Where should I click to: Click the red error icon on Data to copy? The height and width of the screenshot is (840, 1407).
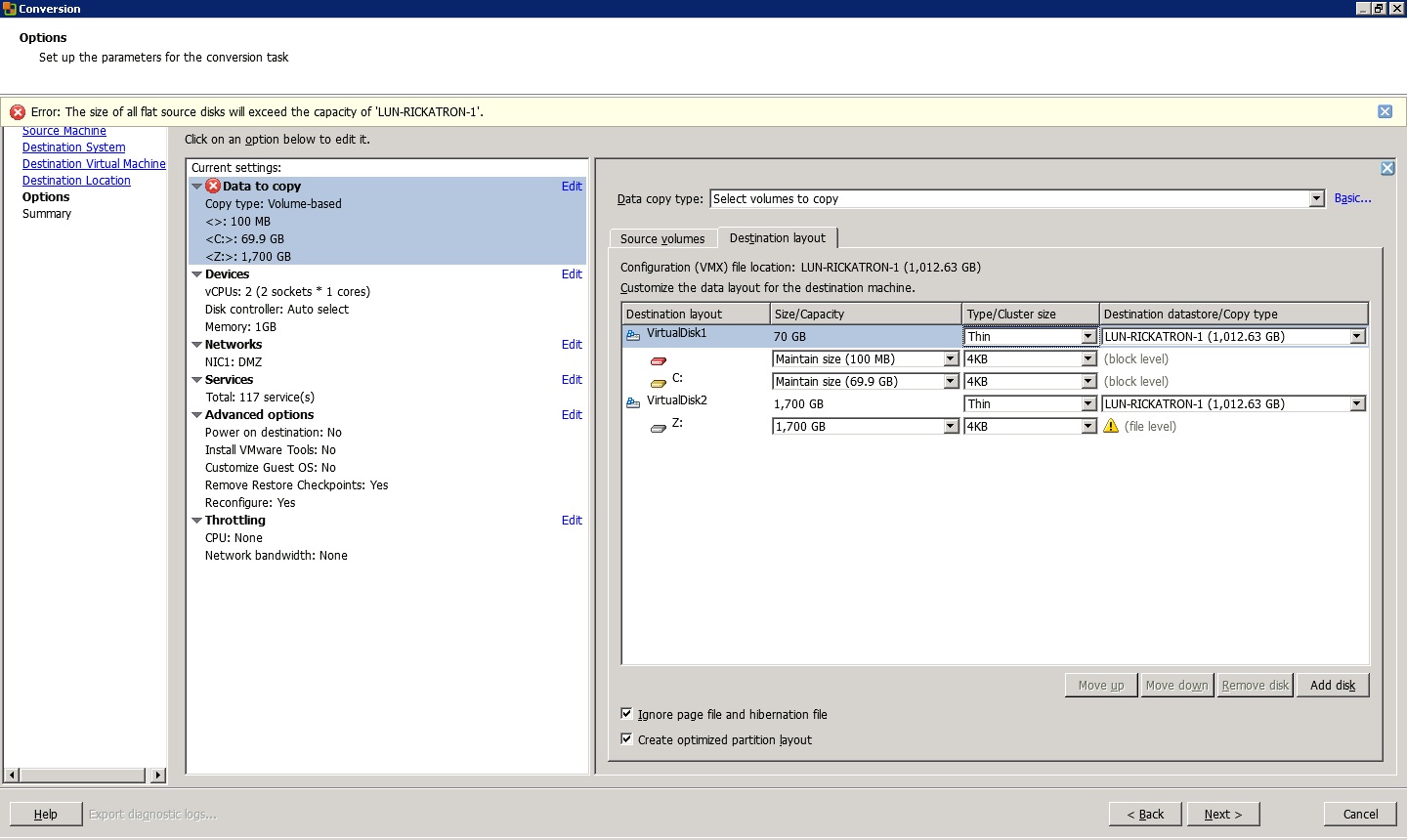[x=213, y=187]
